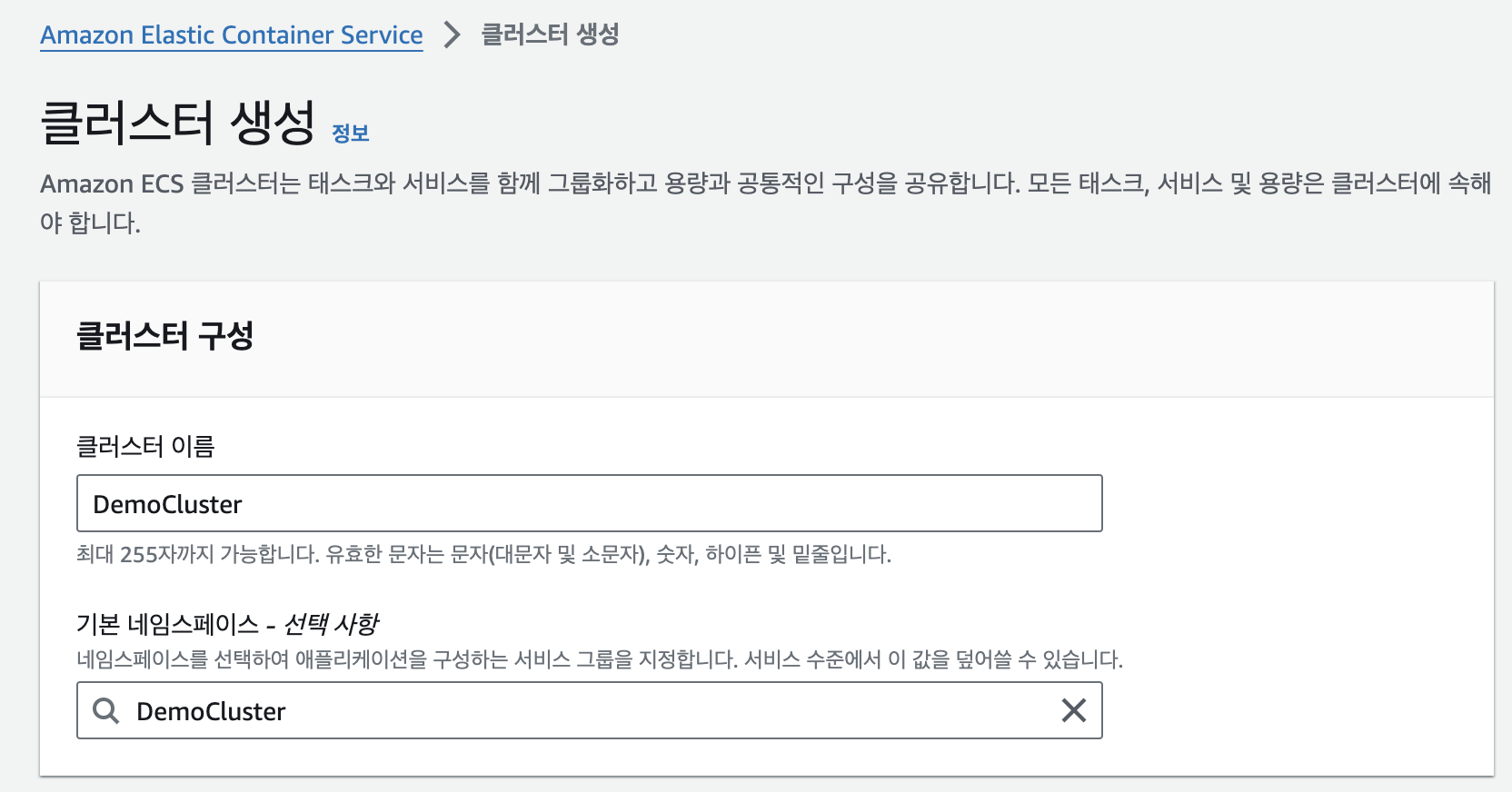
Task: Click the 야 합니다 line of description
Action: click(x=90, y=223)
